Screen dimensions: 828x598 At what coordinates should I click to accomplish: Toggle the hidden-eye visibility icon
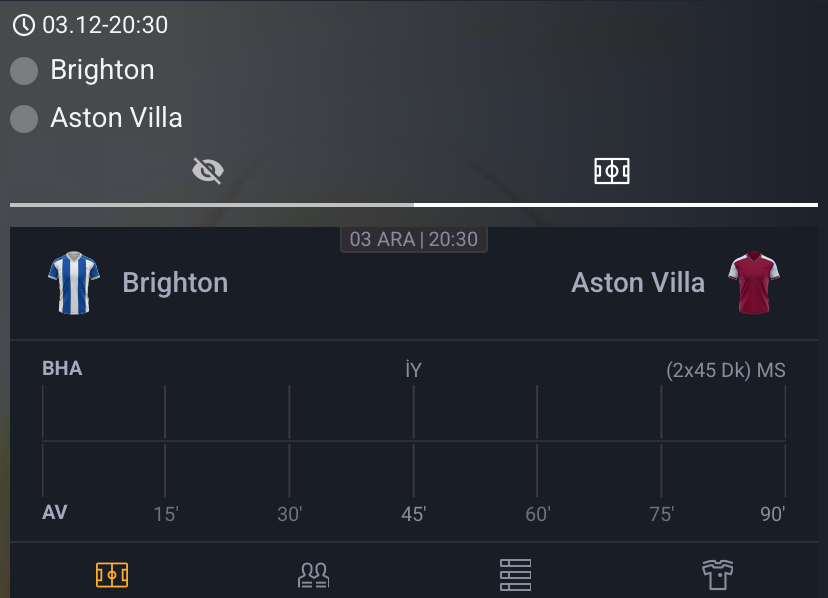tap(207, 170)
